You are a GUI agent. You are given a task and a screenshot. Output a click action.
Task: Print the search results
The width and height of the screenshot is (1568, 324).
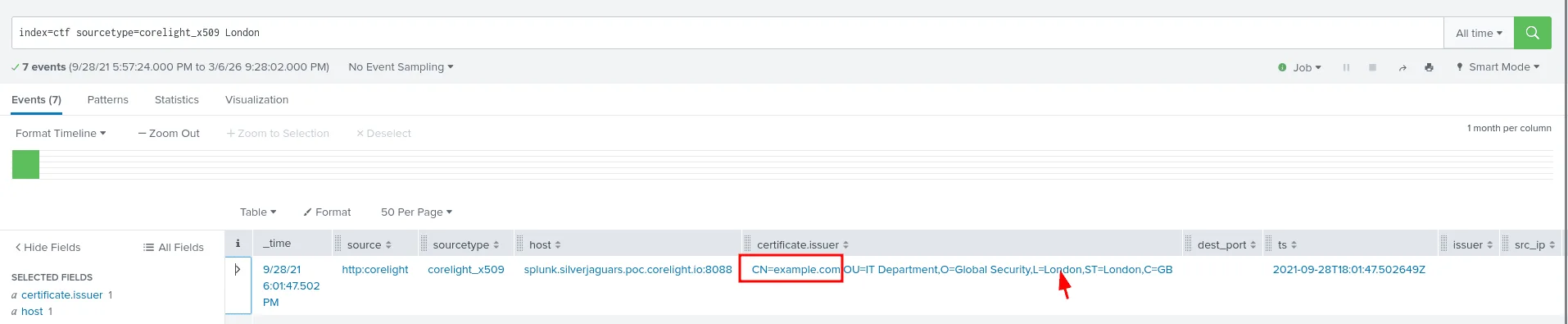click(x=1429, y=67)
